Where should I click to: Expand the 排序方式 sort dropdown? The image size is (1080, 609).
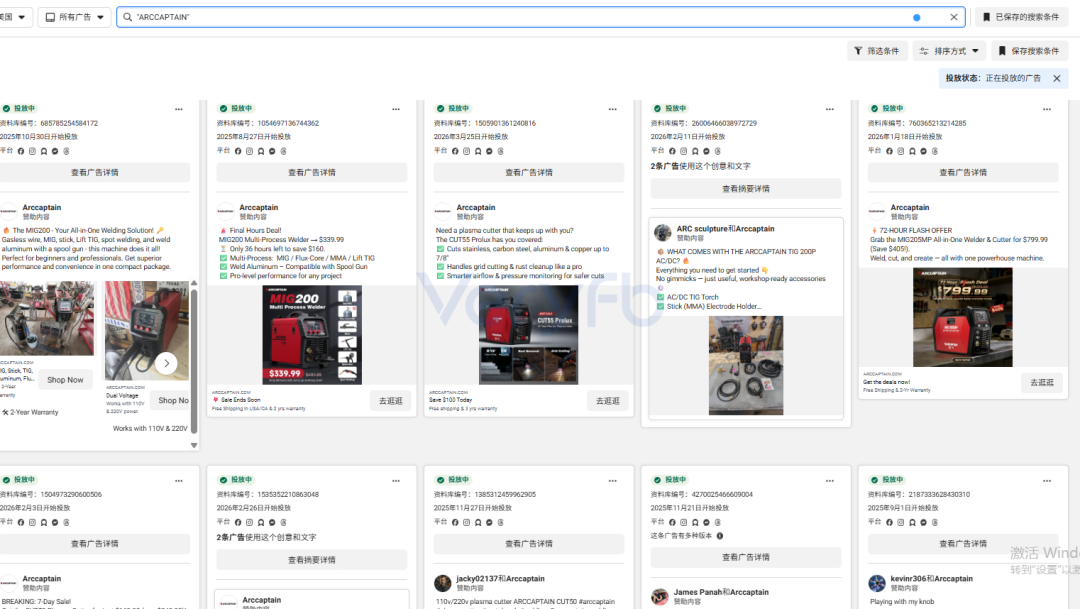(950, 51)
